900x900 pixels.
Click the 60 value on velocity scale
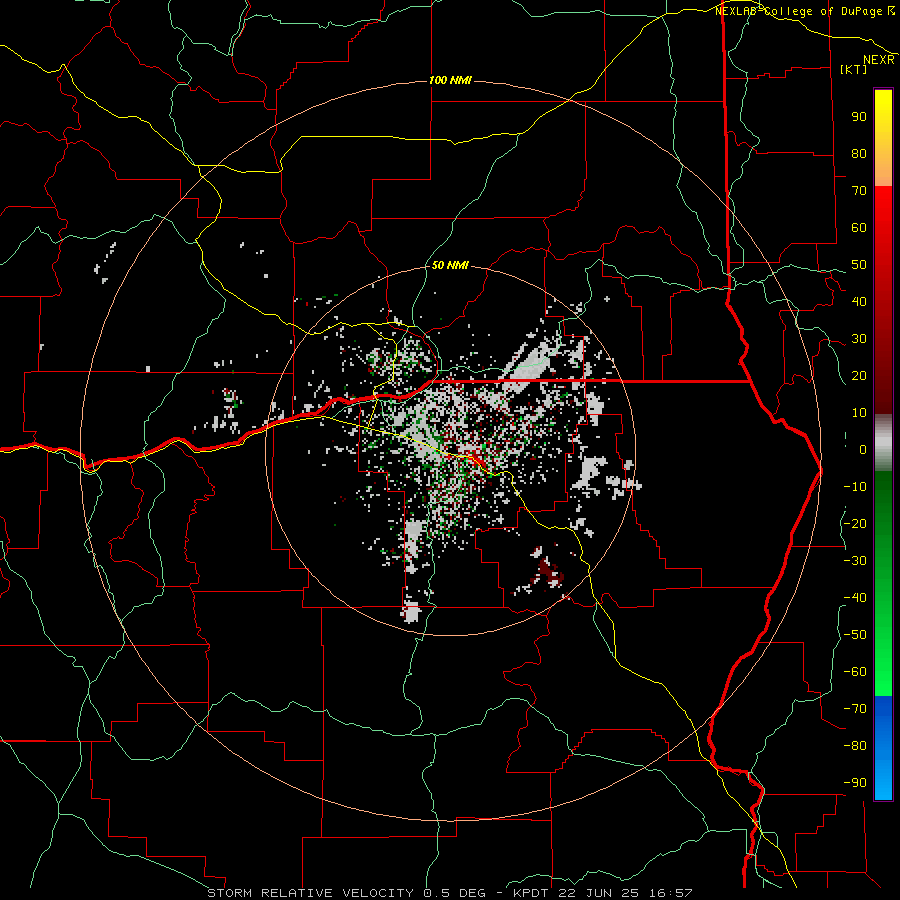click(859, 228)
